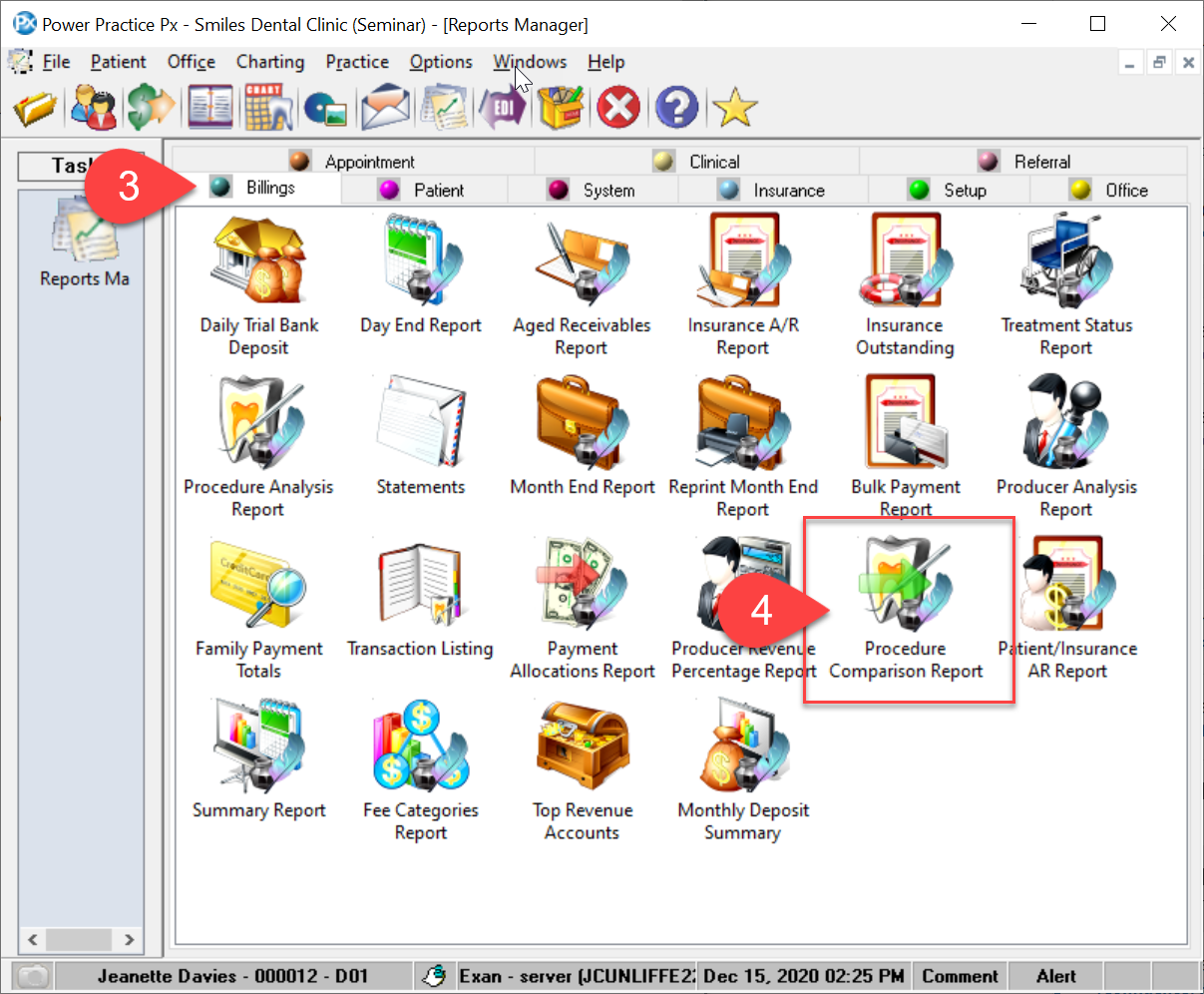
Task: Switch to the Office reports tab
Action: 1108,190
